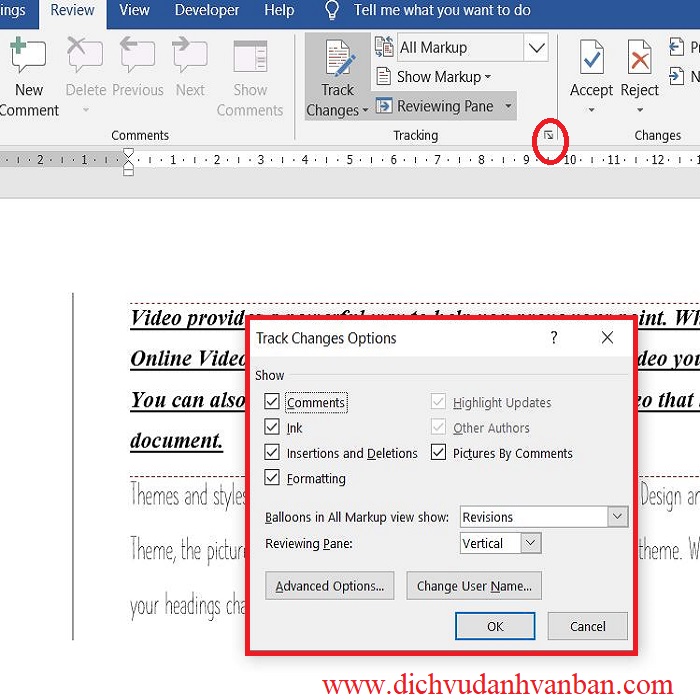This screenshot has width=700, height=700.
Task: Uncheck the Comments checkbox
Action: point(272,401)
